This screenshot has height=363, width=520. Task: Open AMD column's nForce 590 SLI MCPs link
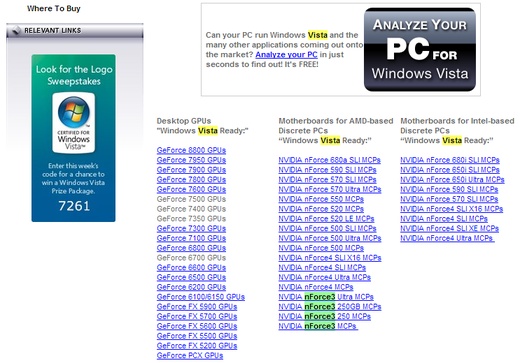[327, 170]
